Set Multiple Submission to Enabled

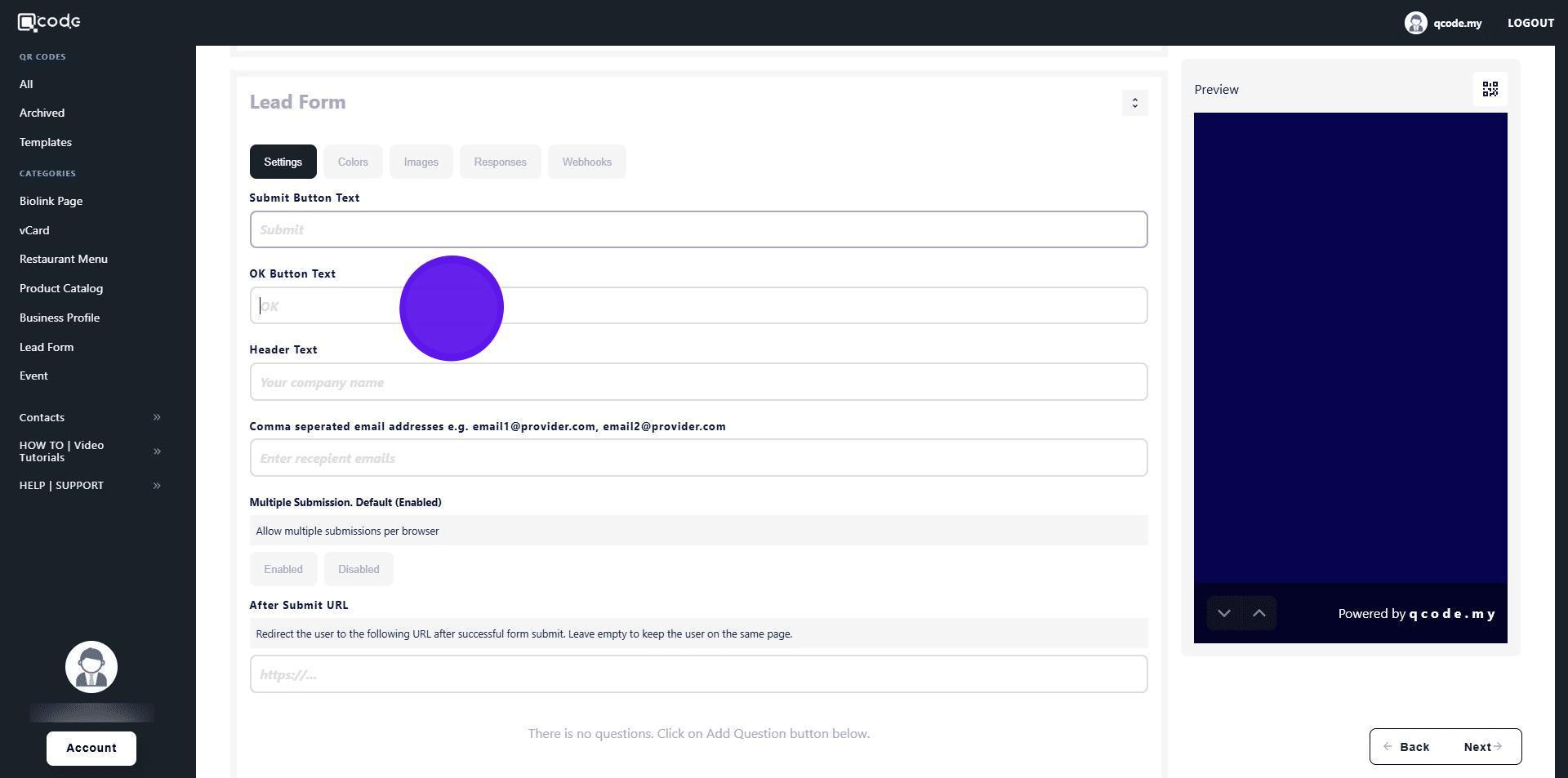283,569
